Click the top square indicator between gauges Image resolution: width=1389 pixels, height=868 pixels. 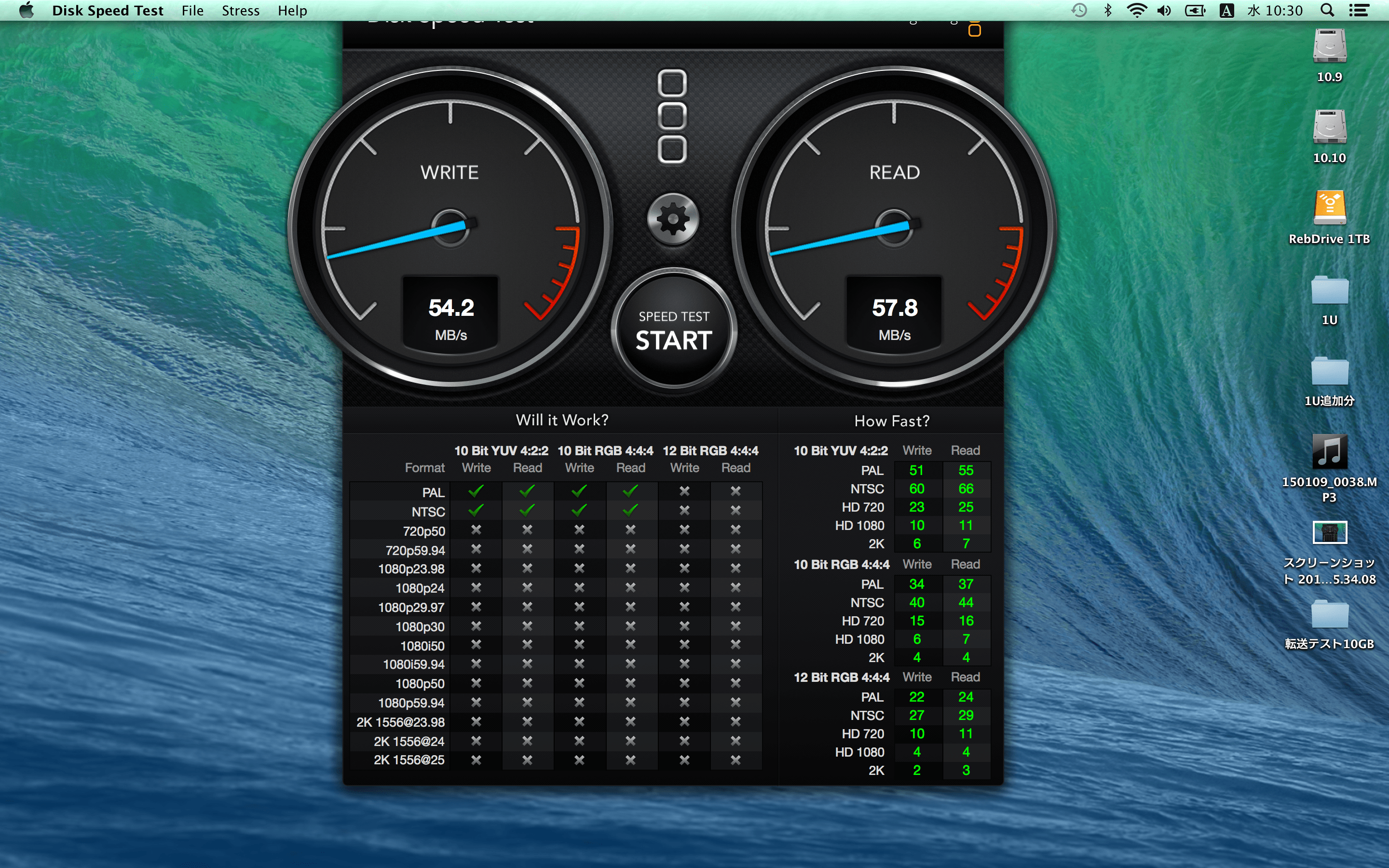click(672, 84)
